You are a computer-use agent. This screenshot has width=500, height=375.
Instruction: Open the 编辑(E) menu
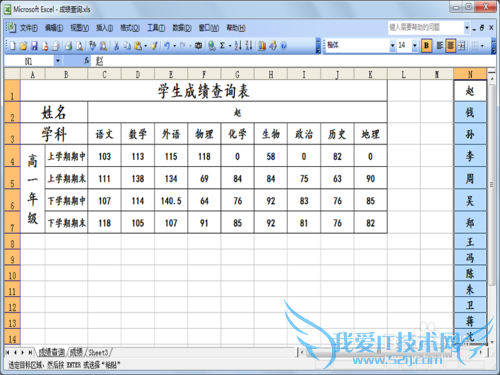(54, 28)
